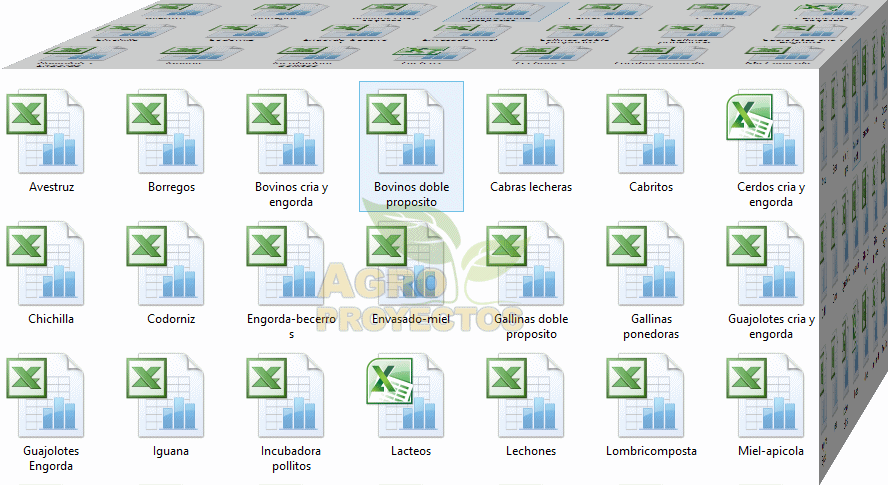Viewport: 888px width, 485px height.
Task: Select the Guajolotes cria y engorda icon
Action: pyautogui.click(x=766, y=264)
